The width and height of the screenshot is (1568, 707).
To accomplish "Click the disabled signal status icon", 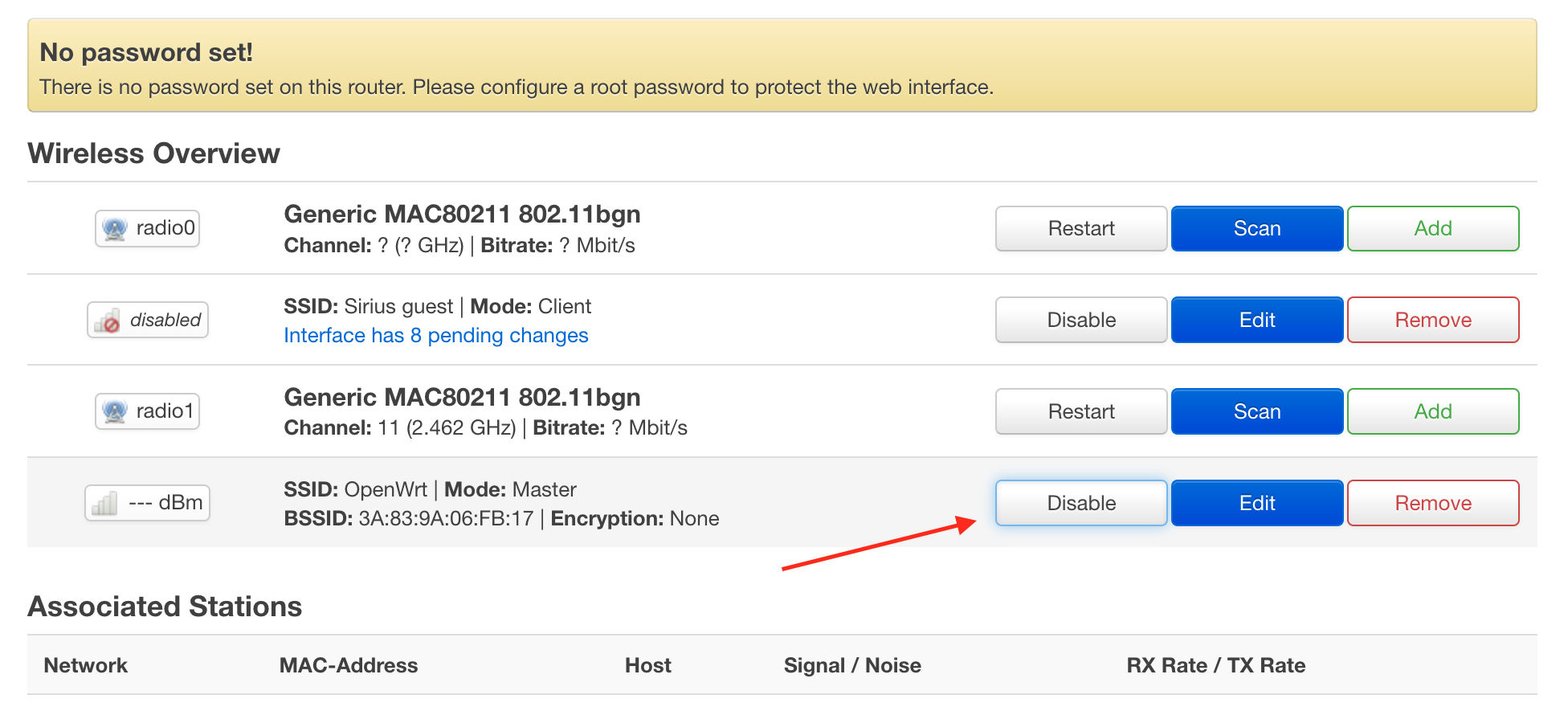I will click(x=108, y=321).
